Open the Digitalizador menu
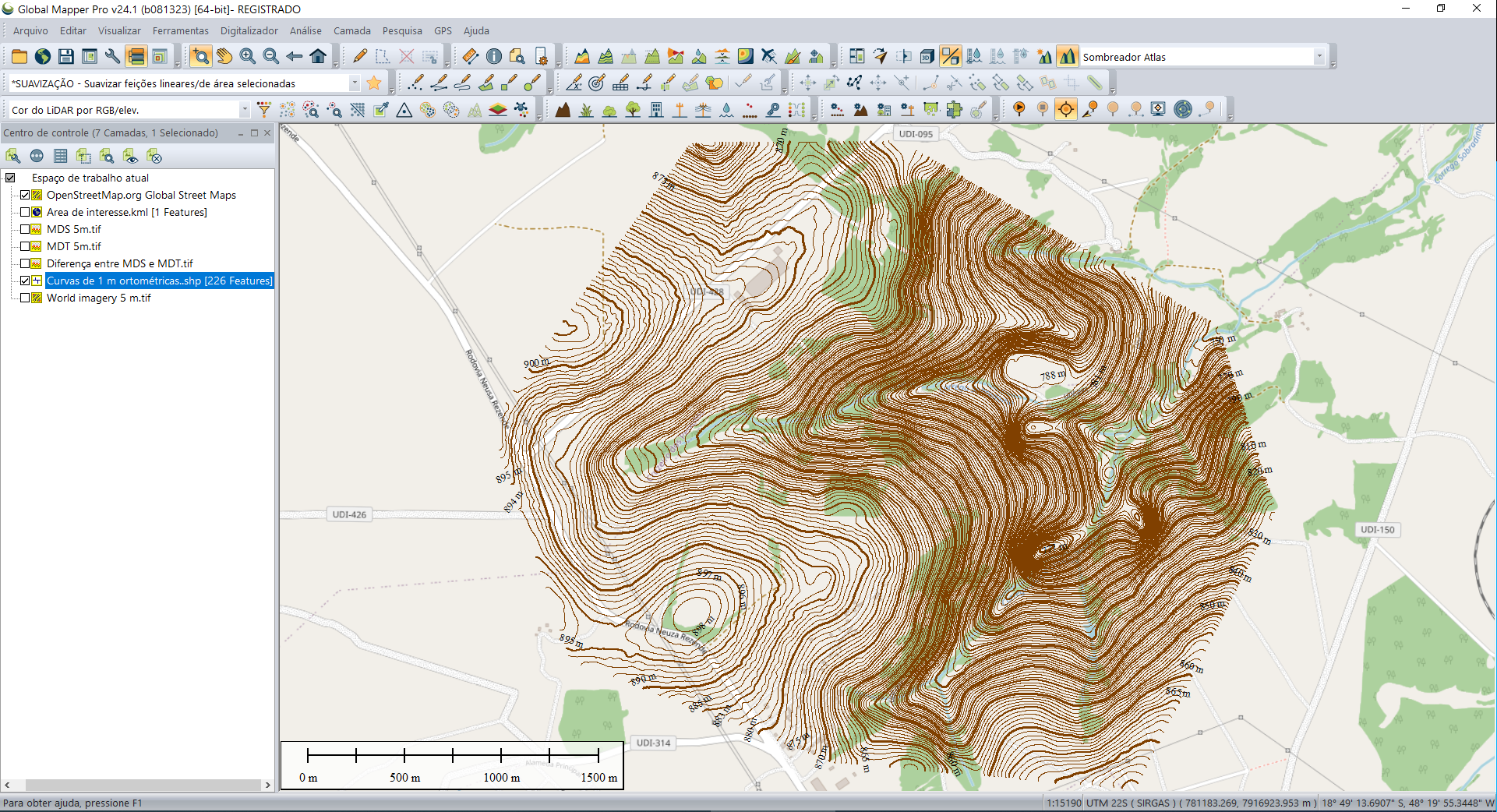1497x812 pixels. point(249,30)
